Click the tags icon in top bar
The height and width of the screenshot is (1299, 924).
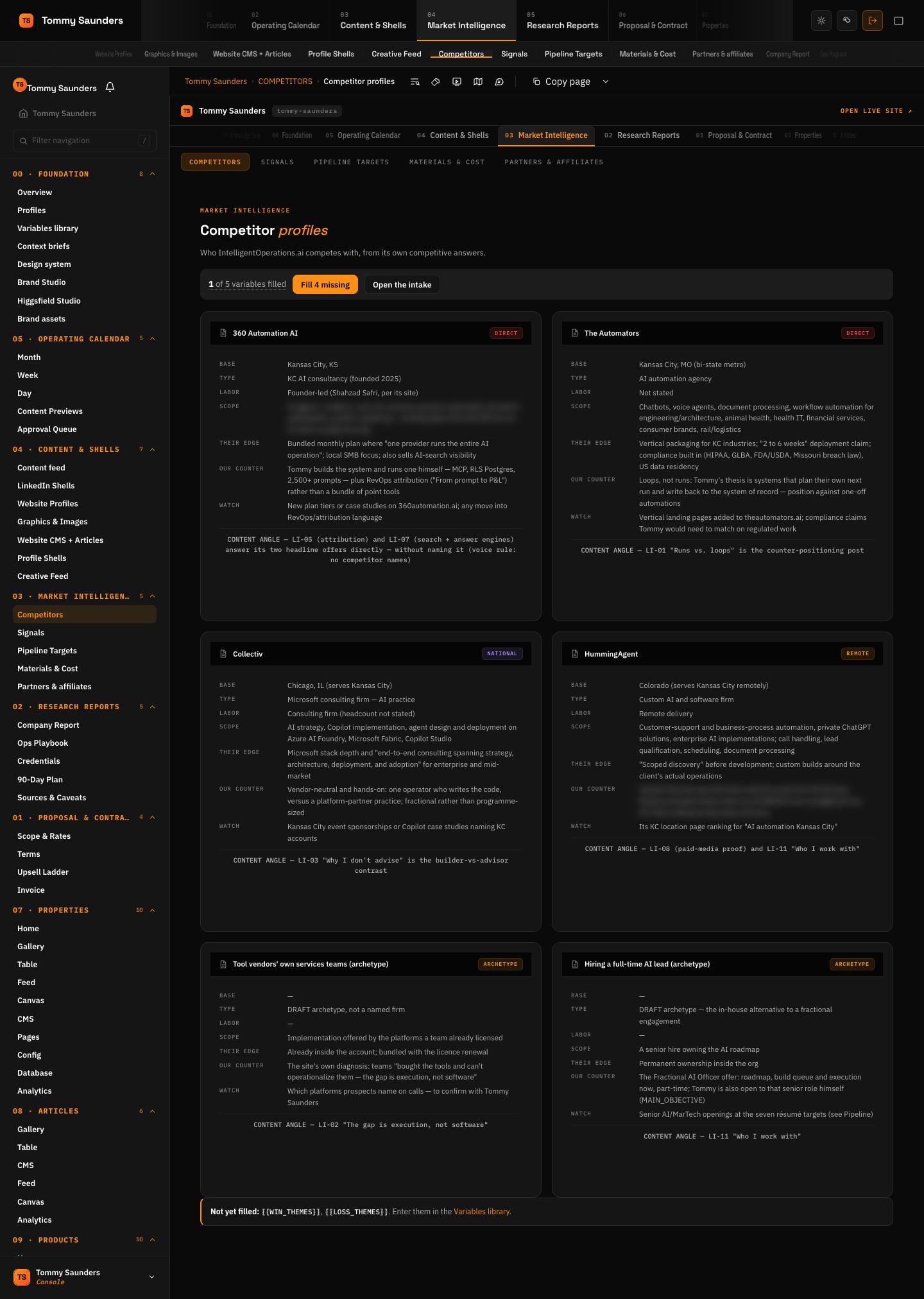[847, 21]
